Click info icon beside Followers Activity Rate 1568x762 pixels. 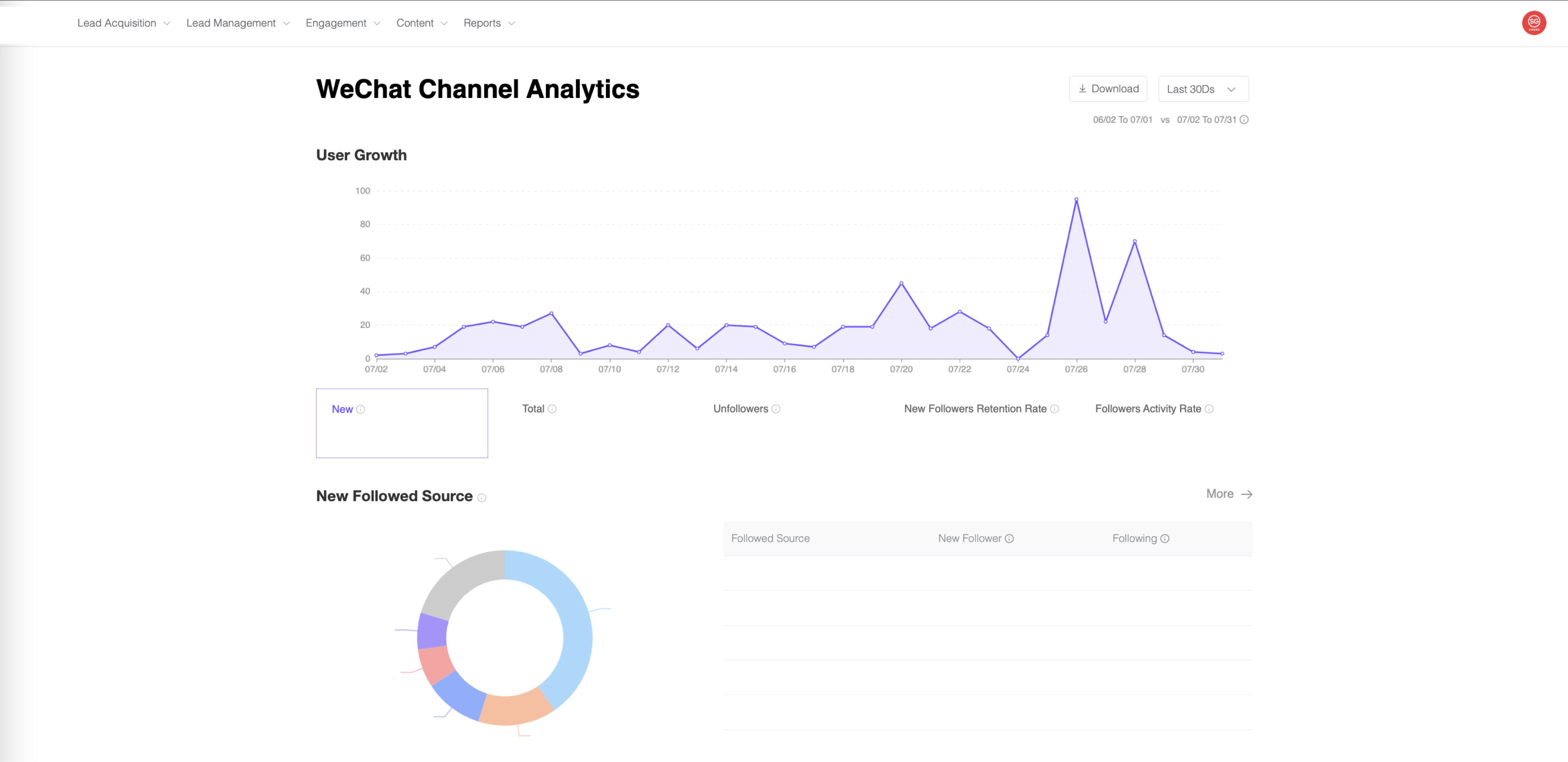pyautogui.click(x=1209, y=409)
